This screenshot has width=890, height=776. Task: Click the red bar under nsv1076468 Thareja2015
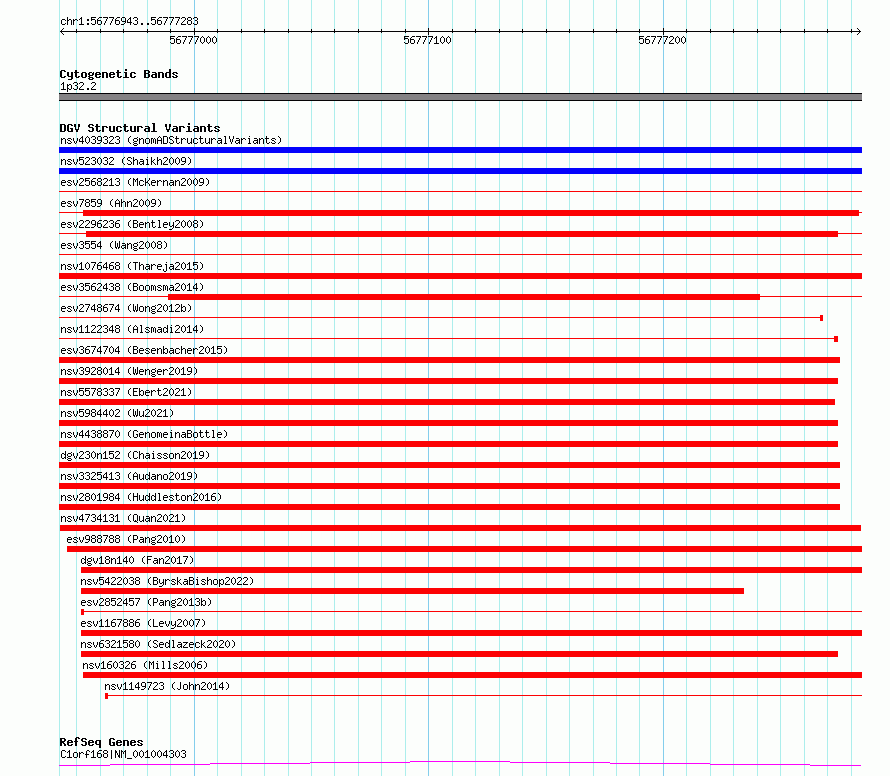(460, 276)
